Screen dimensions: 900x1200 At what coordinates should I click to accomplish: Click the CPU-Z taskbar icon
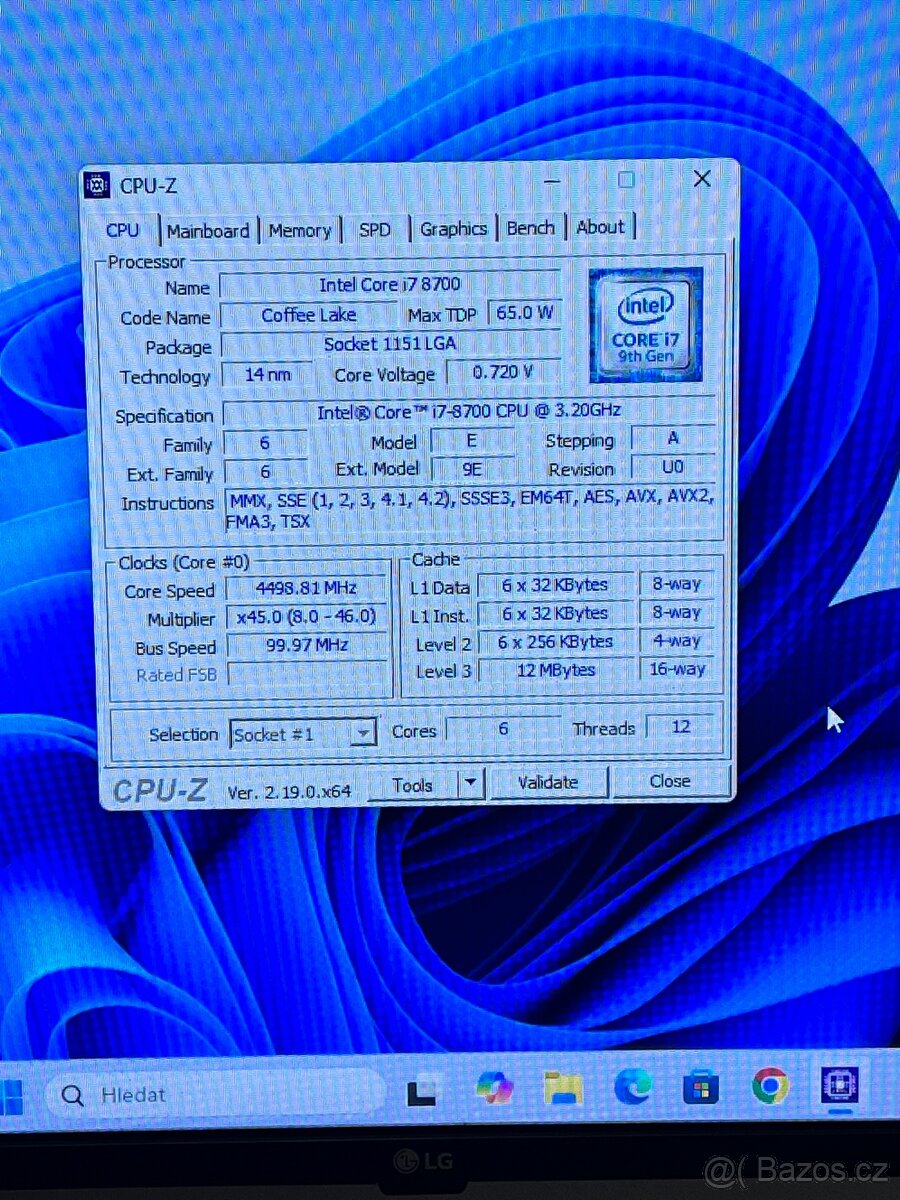839,1085
